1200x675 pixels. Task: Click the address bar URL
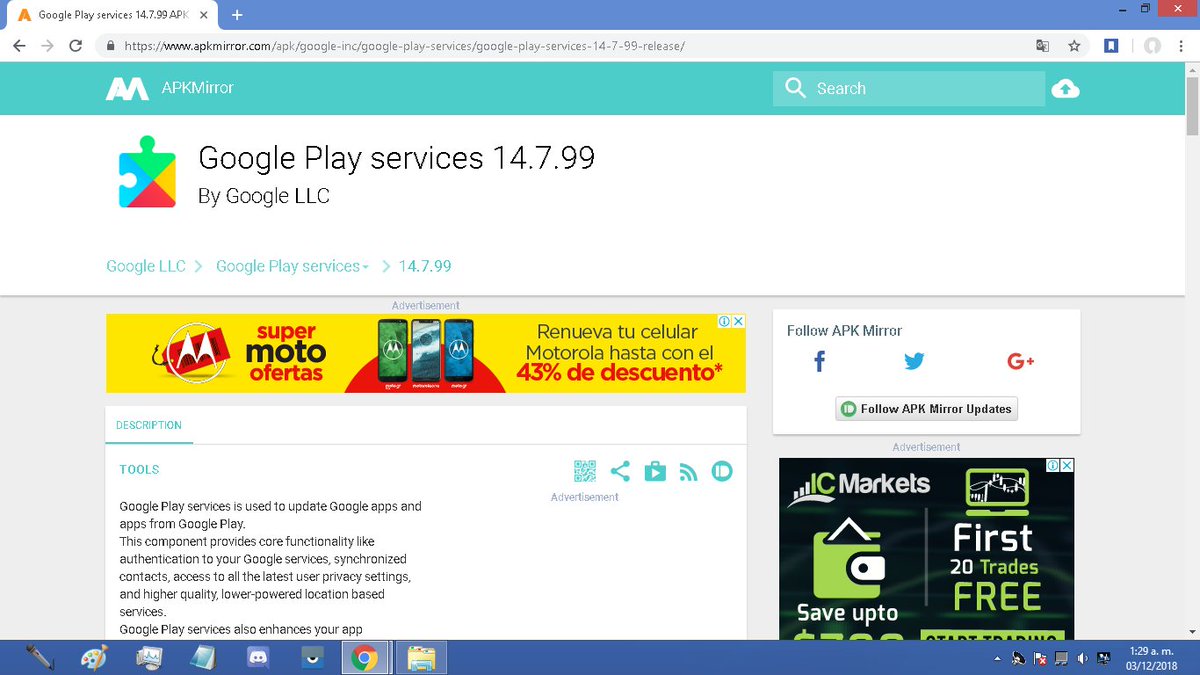coord(404,46)
